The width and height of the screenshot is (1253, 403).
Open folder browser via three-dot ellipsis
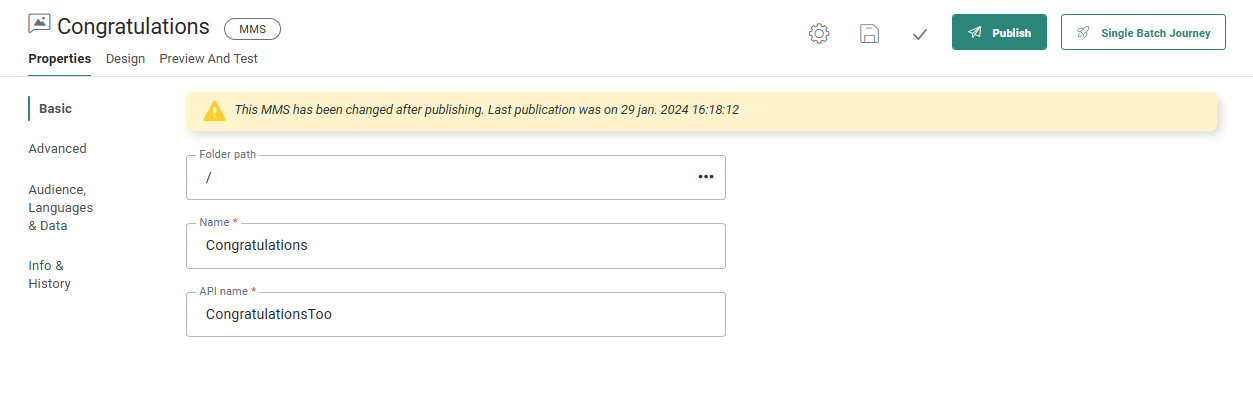[x=706, y=177]
